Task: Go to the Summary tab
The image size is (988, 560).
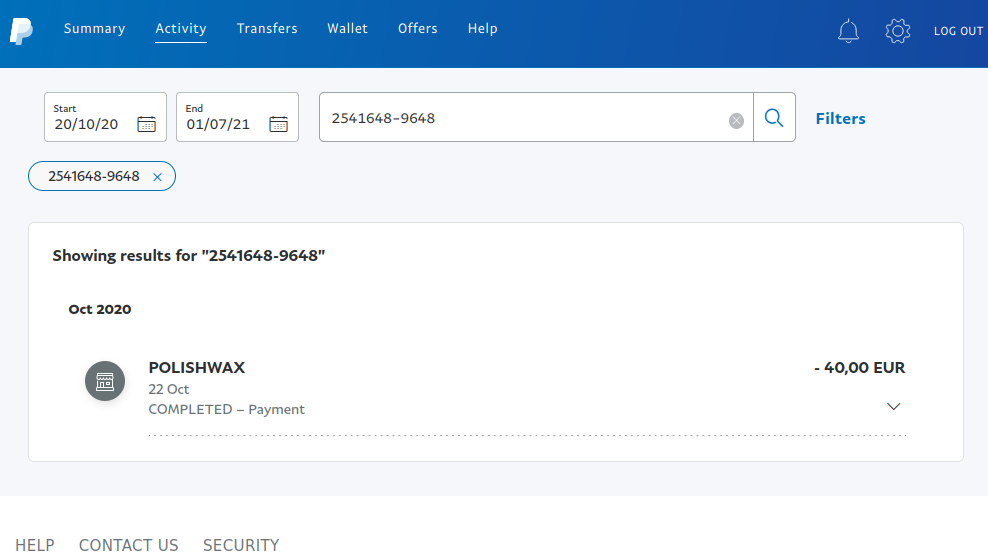Action: 95,28
